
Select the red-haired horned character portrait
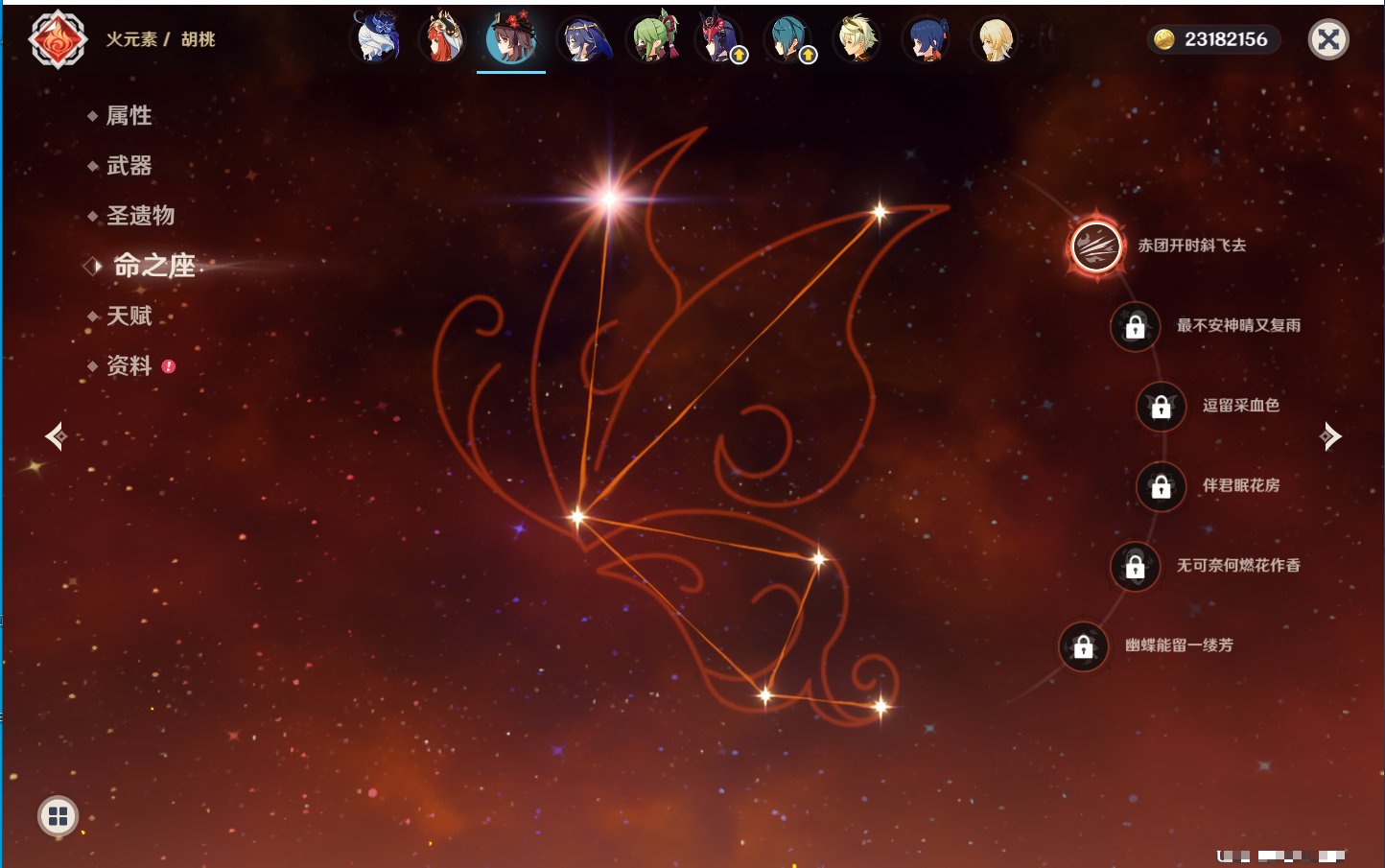tap(442, 39)
